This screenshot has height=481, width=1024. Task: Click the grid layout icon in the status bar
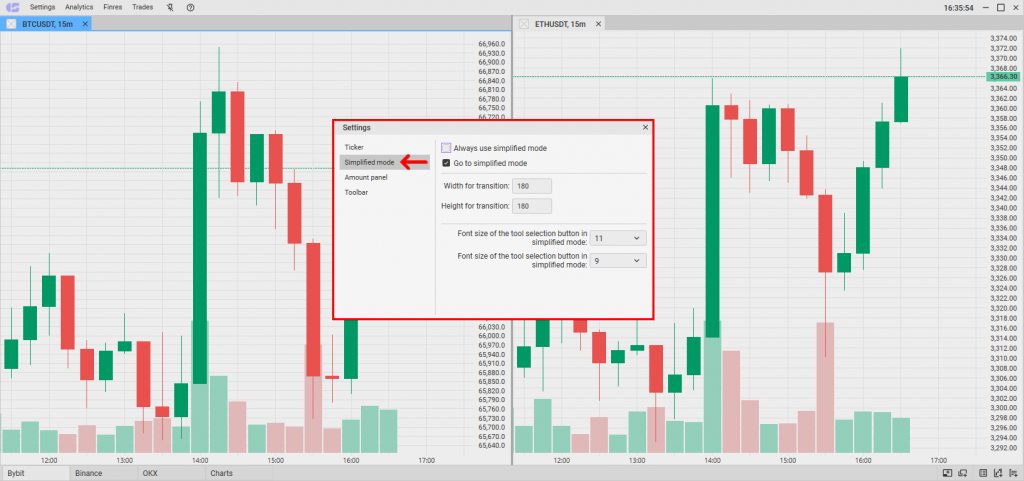tap(984, 473)
